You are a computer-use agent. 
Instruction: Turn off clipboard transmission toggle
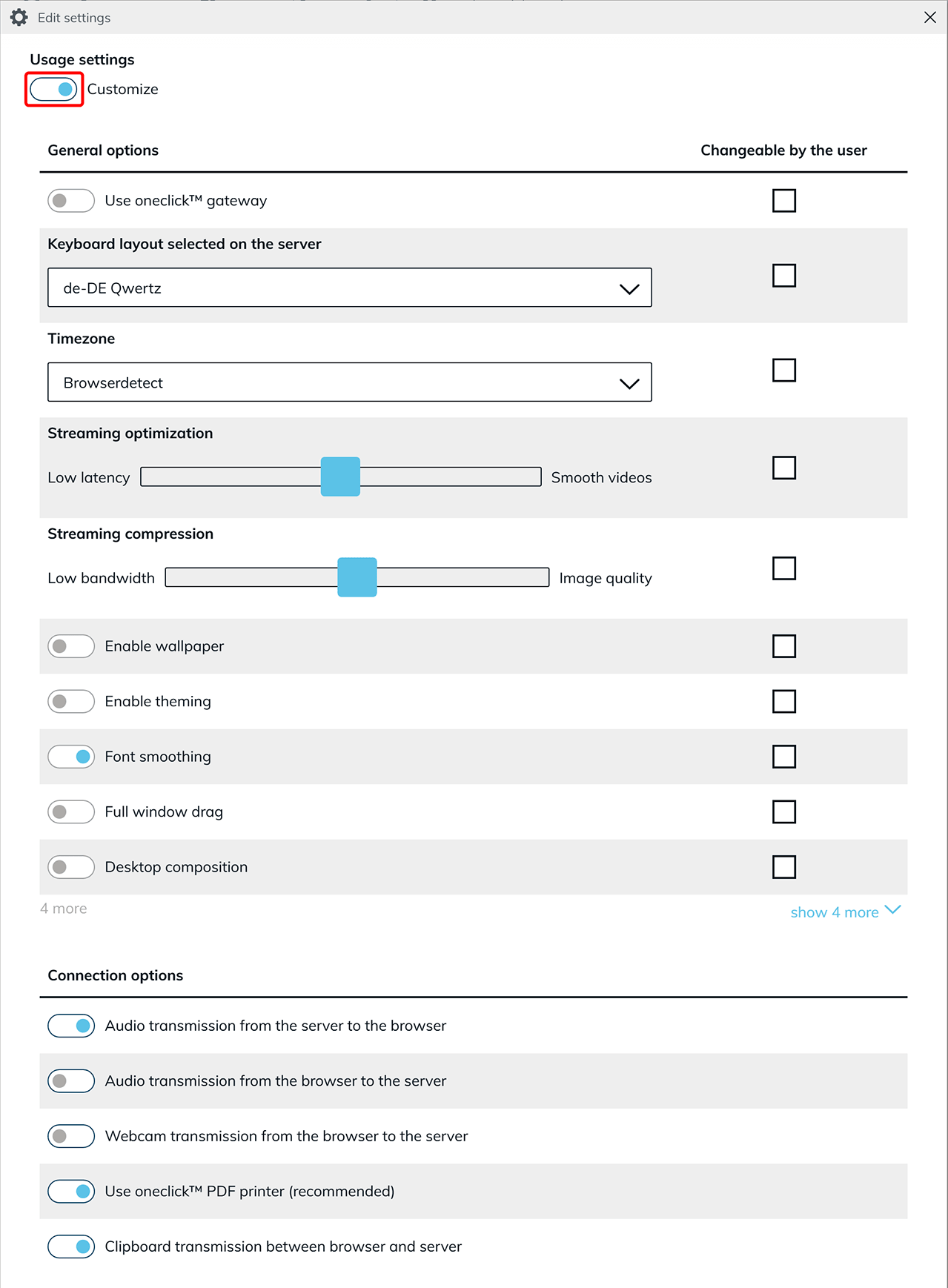(x=71, y=1246)
